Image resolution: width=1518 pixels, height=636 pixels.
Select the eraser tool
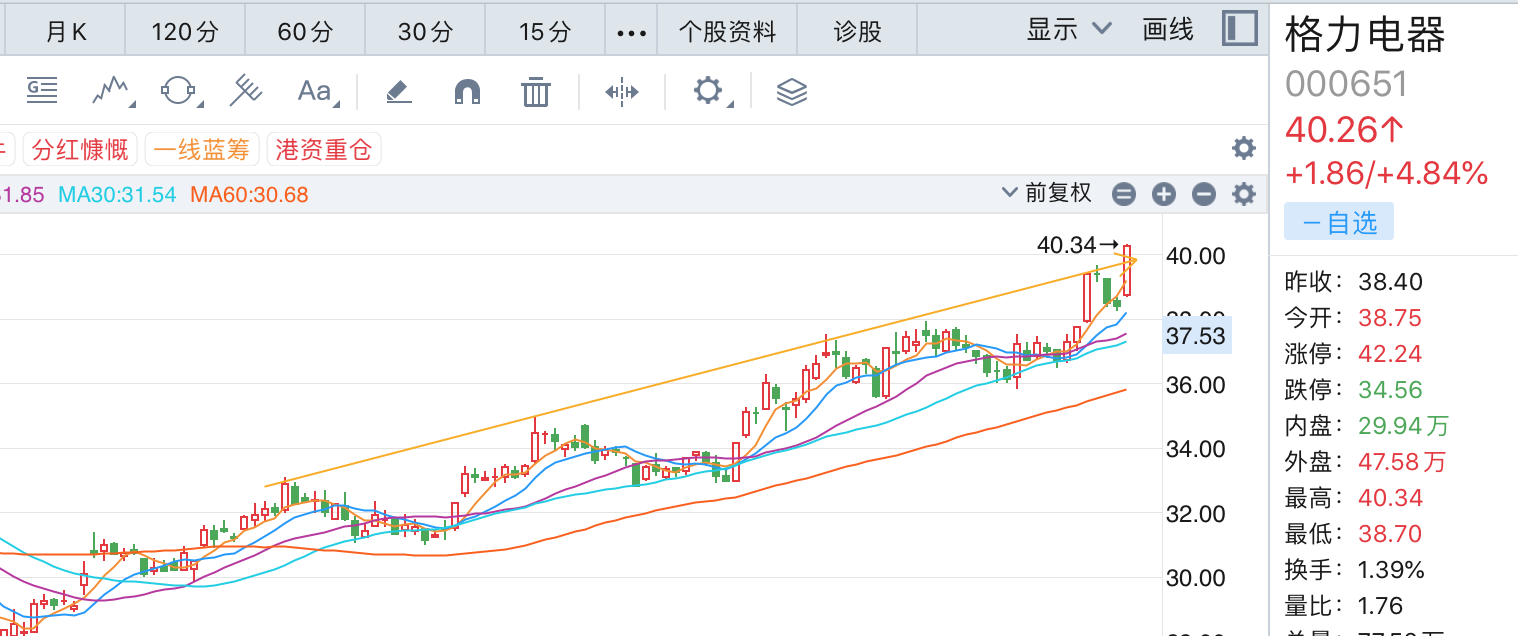(398, 92)
